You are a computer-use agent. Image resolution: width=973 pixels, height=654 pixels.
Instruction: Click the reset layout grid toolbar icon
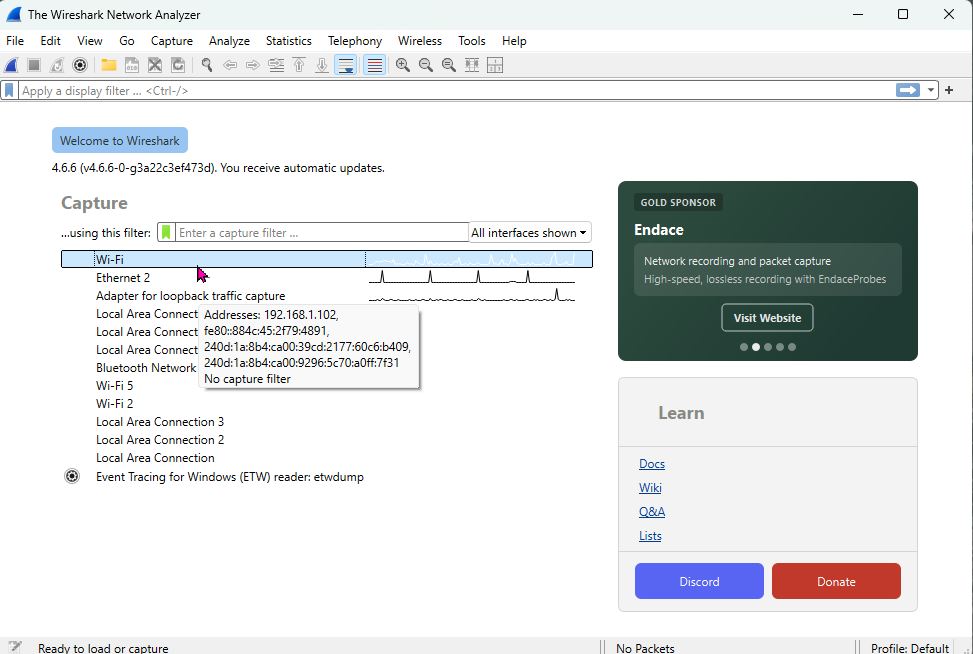point(495,65)
